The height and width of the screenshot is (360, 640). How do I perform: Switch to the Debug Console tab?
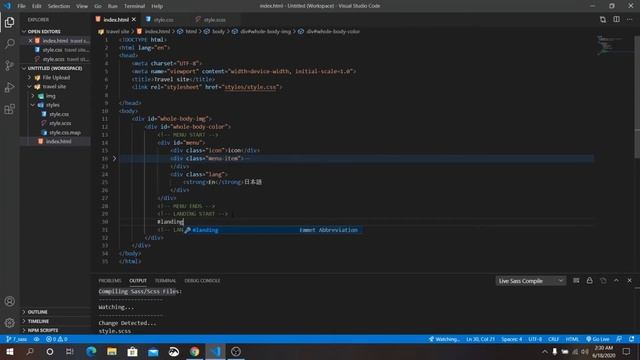tap(202, 281)
